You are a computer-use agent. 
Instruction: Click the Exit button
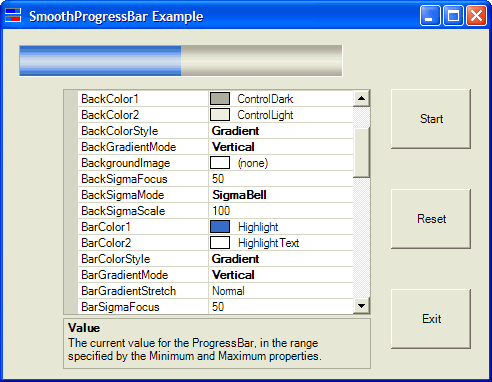pos(431,319)
